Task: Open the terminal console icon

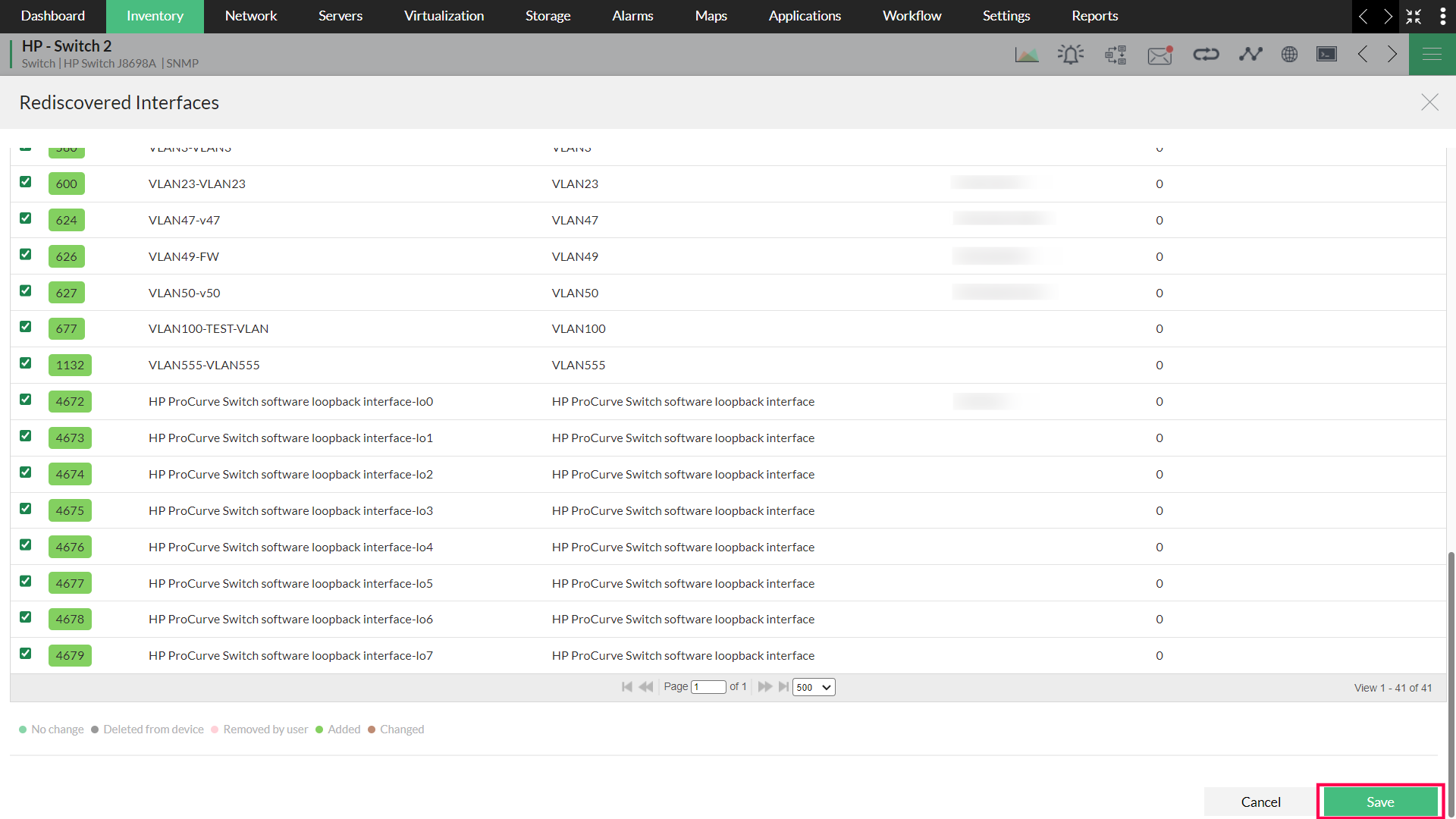Action: coord(1327,55)
